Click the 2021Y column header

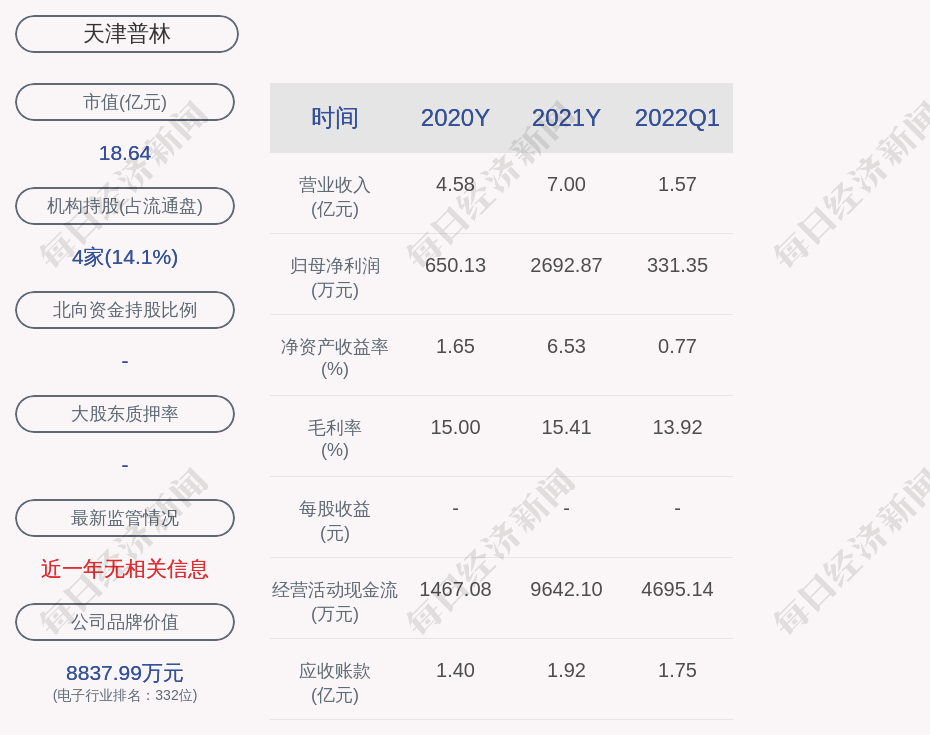(566, 118)
